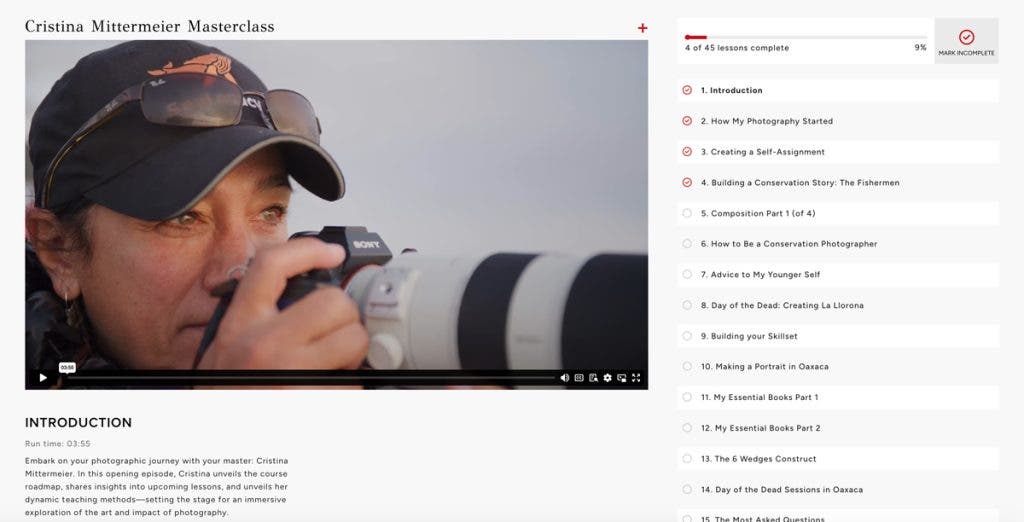Open the video transcript search icon

pos(593,378)
